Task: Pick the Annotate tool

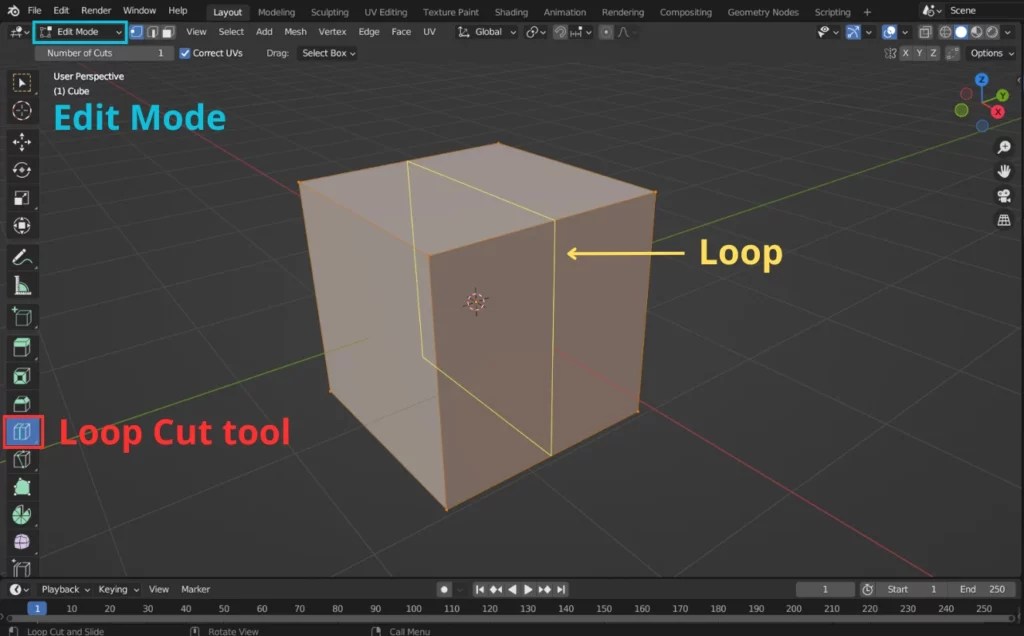Action: point(22,255)
